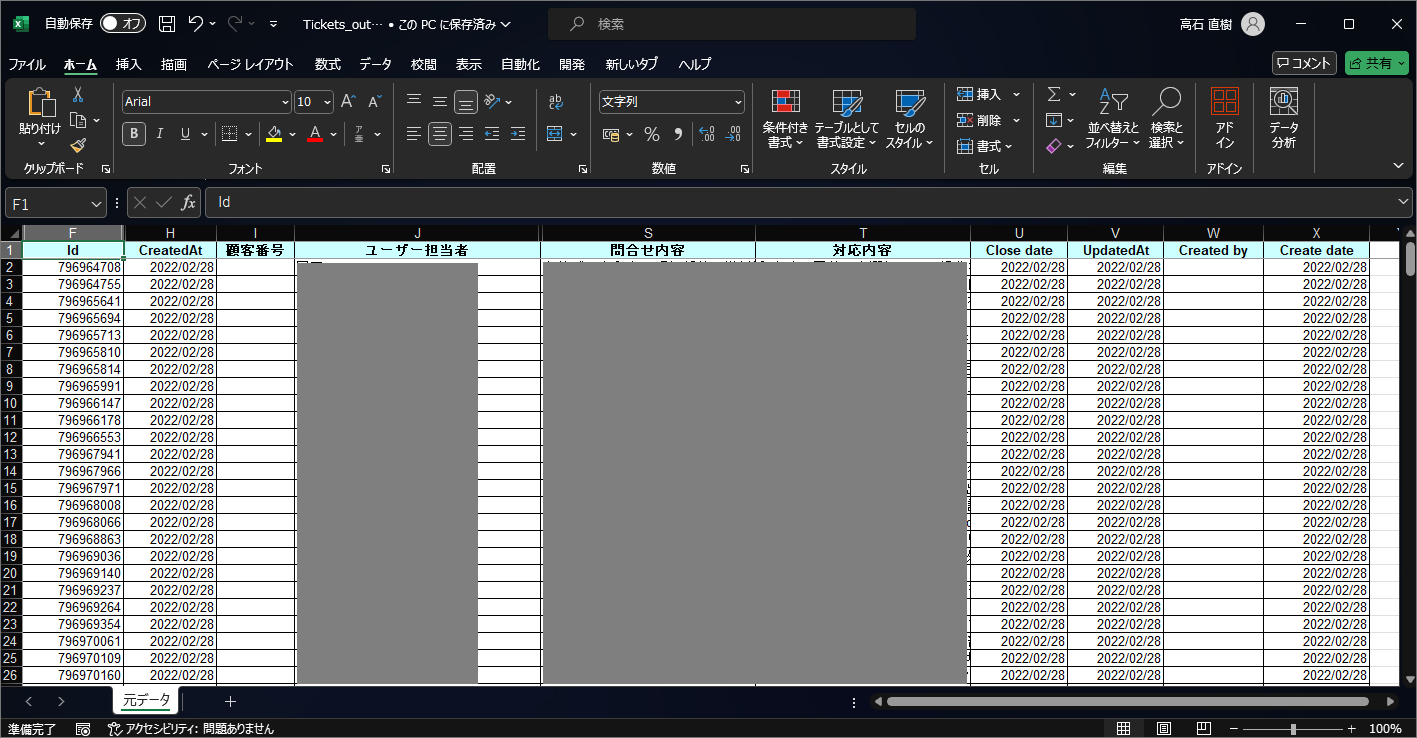Viewport: 1417px width, 738px height.
Task: Click the Paste clipboard icon
Action: click(x=40, y=102)
